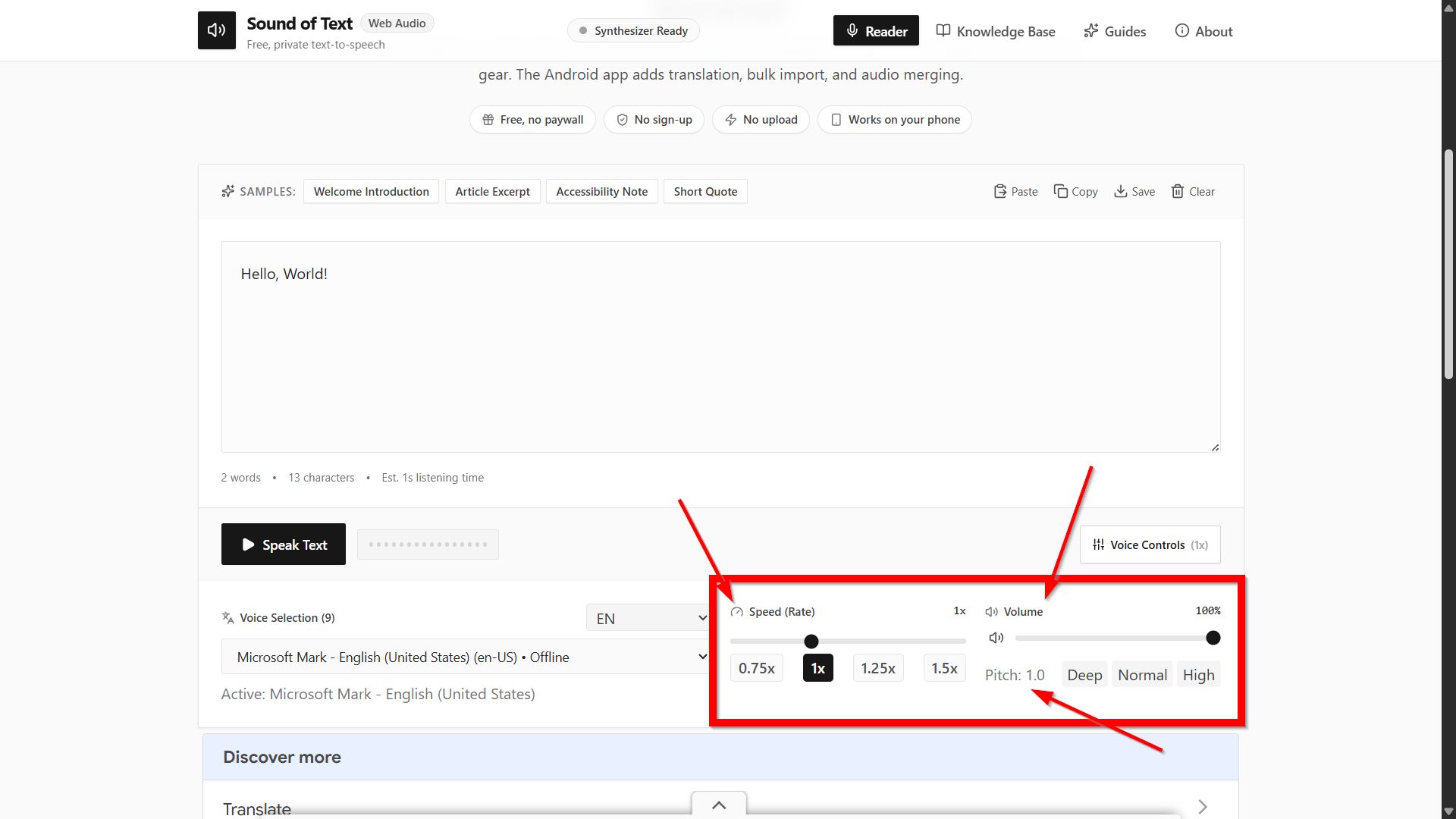The image size is (1456, 819).
Task: Open the Microsoft Mark voice dropdown
Action: [x=466, y=657]
